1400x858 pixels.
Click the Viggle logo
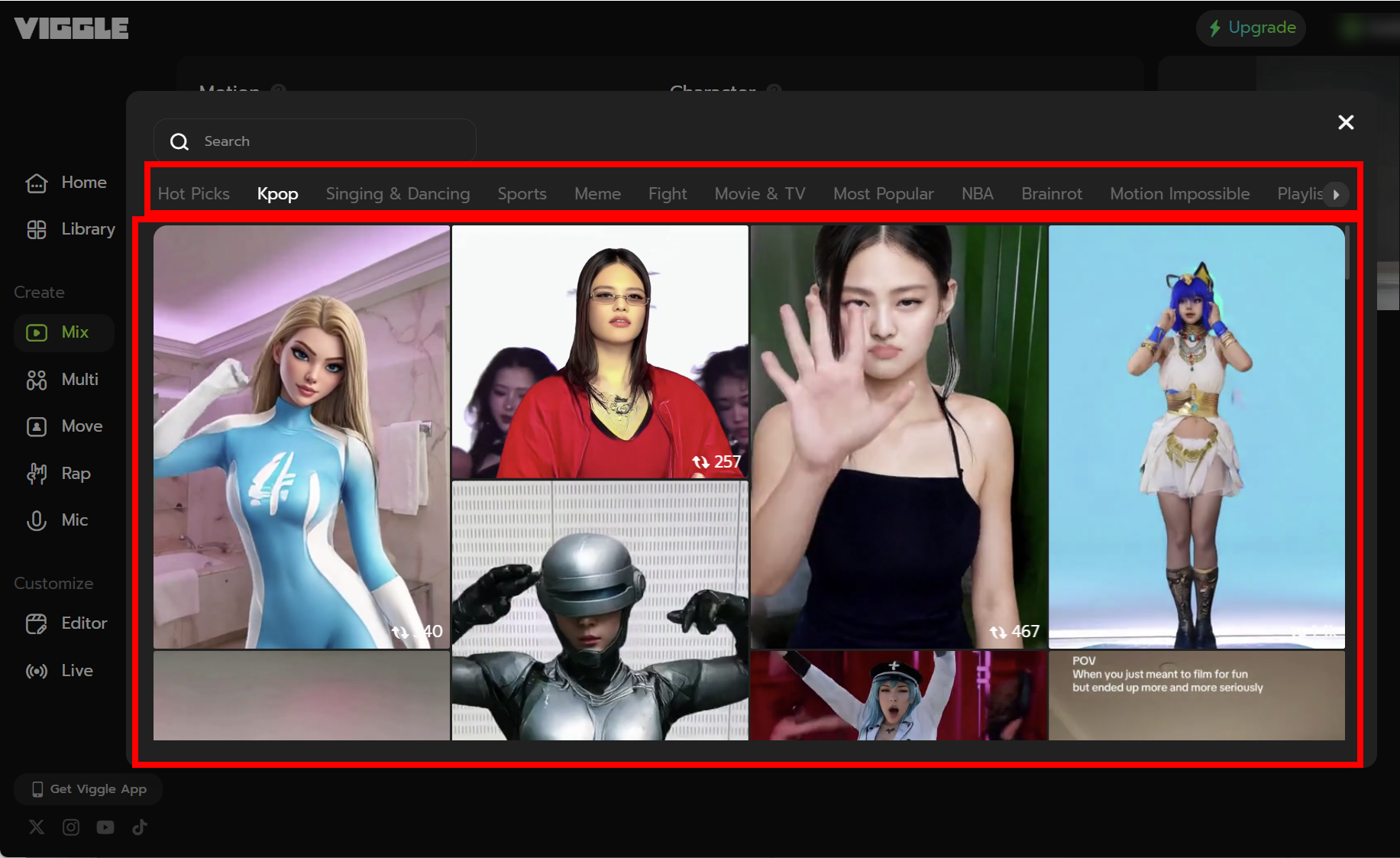(71, 28)
